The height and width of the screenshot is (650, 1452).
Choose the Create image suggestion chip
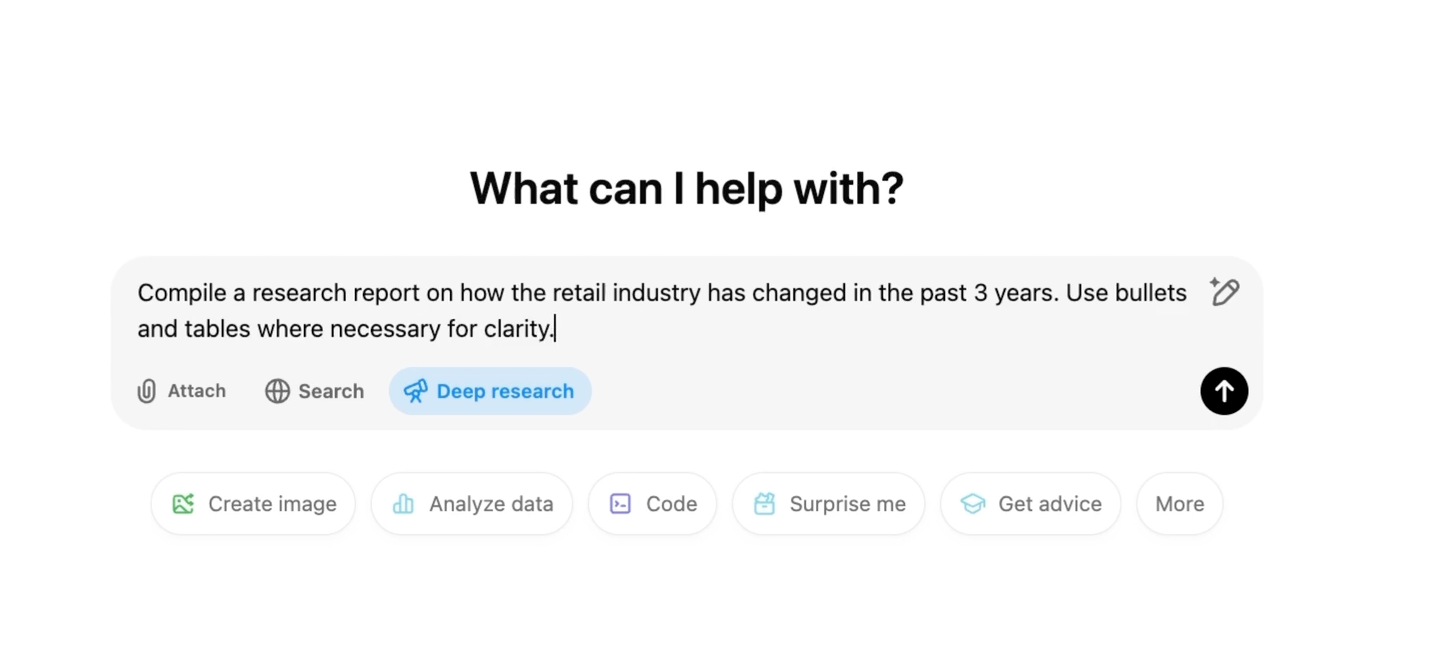pos(253,504)
